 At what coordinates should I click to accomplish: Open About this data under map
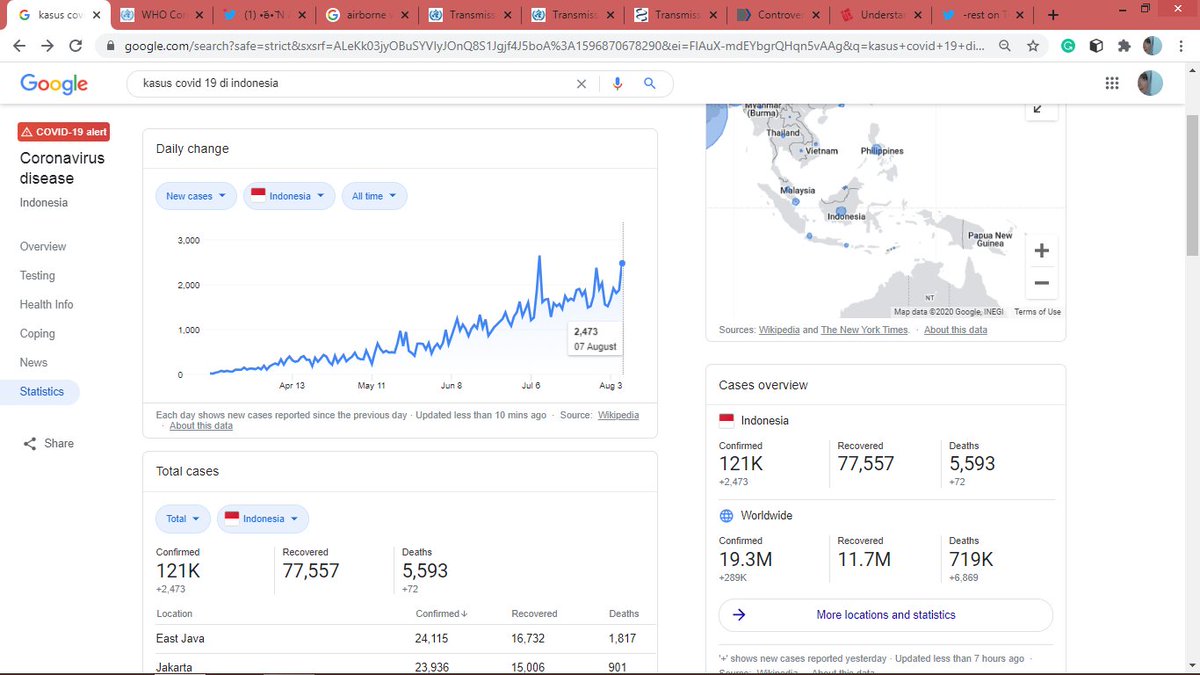(955, 330)
